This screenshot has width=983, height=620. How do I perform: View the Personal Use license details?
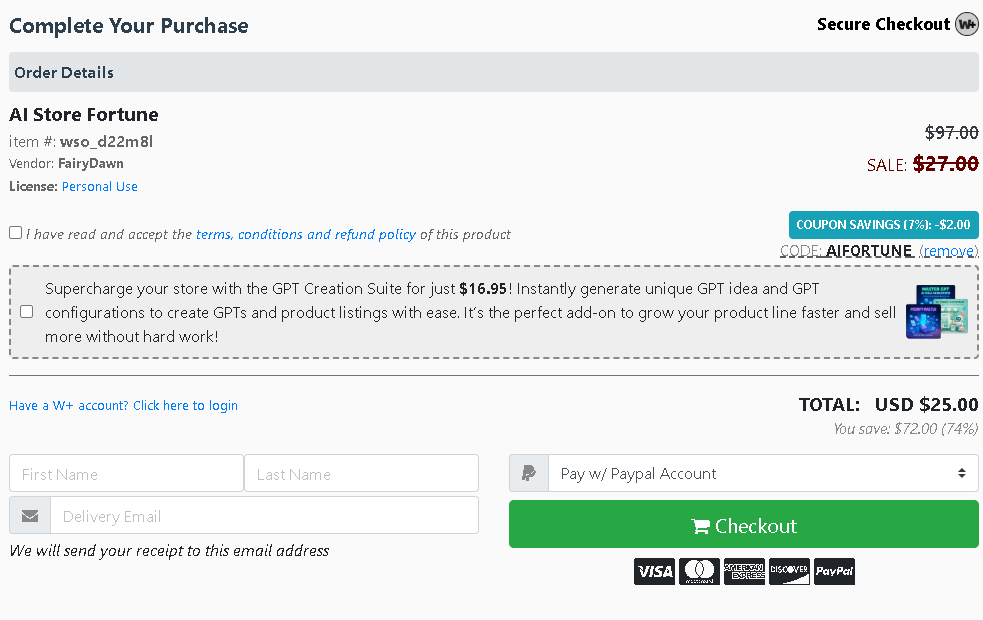tap(99, 186)
